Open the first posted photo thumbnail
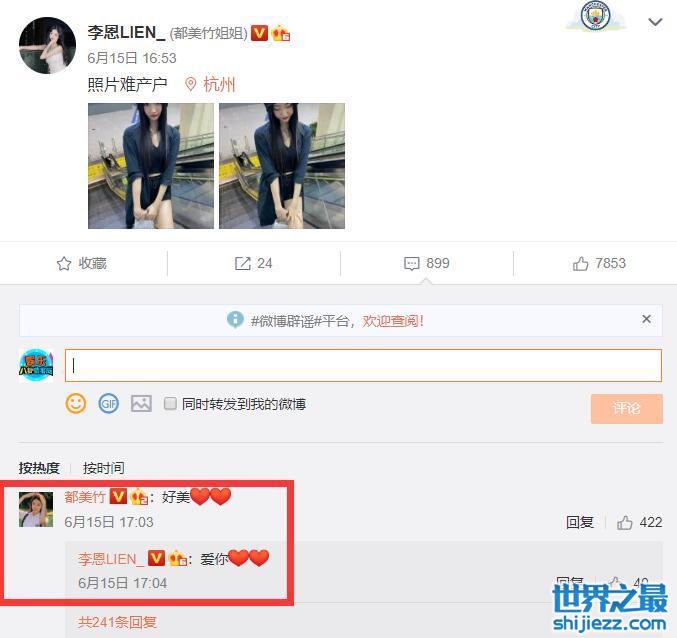 [151, 166]
